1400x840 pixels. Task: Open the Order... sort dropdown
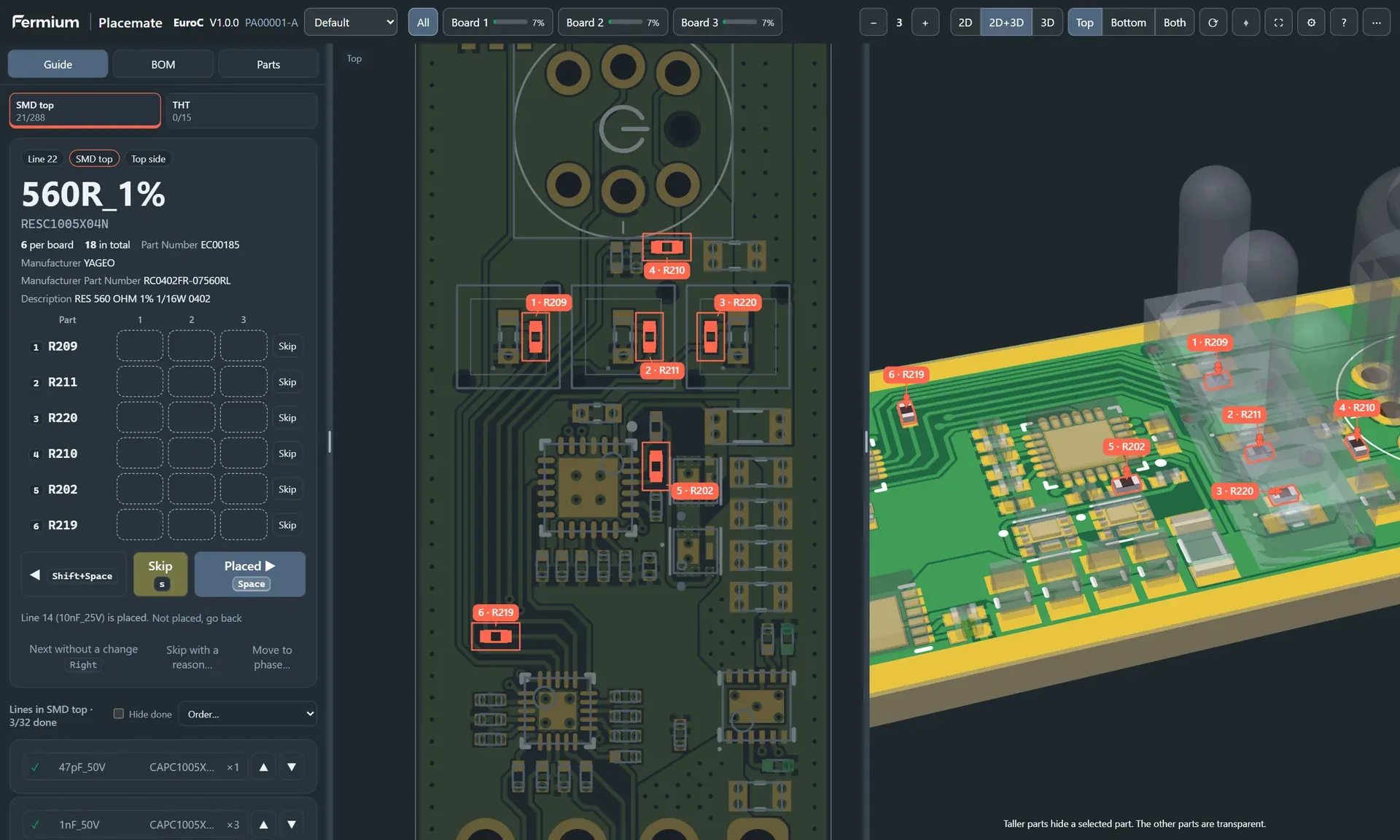[248, 714]
